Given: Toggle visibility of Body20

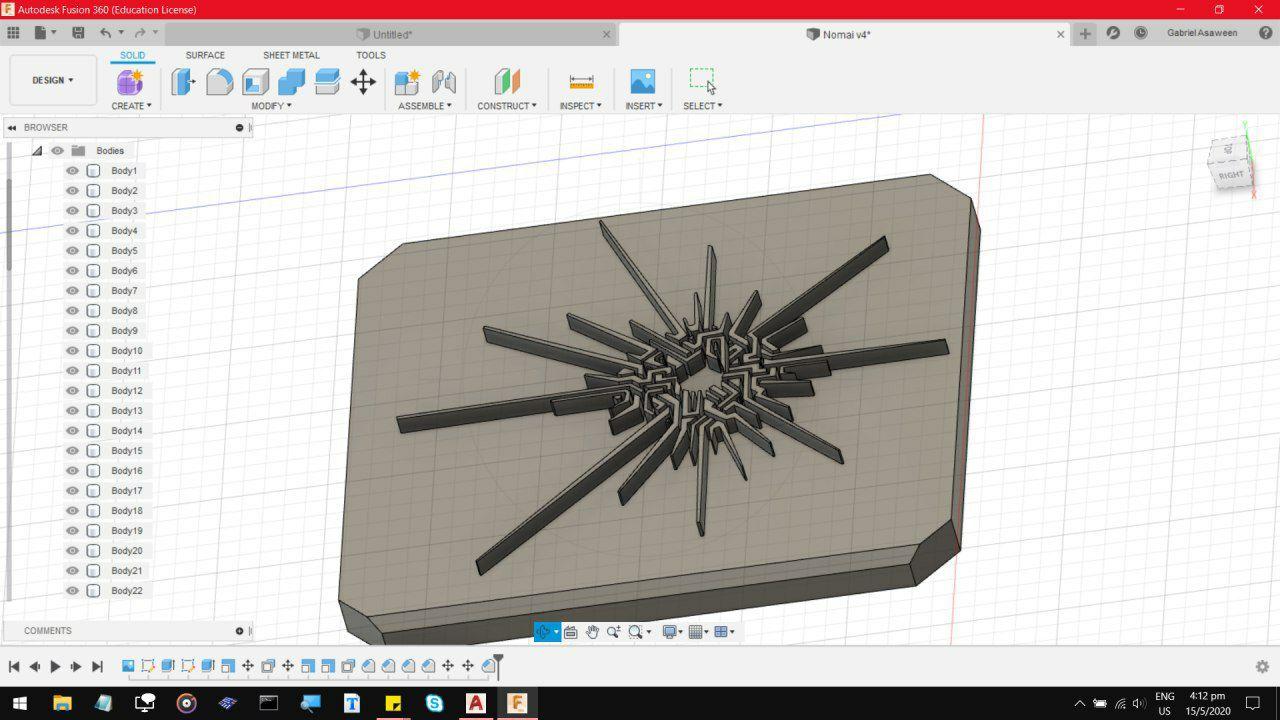Looking at the screenshot, I should (72, 551).
